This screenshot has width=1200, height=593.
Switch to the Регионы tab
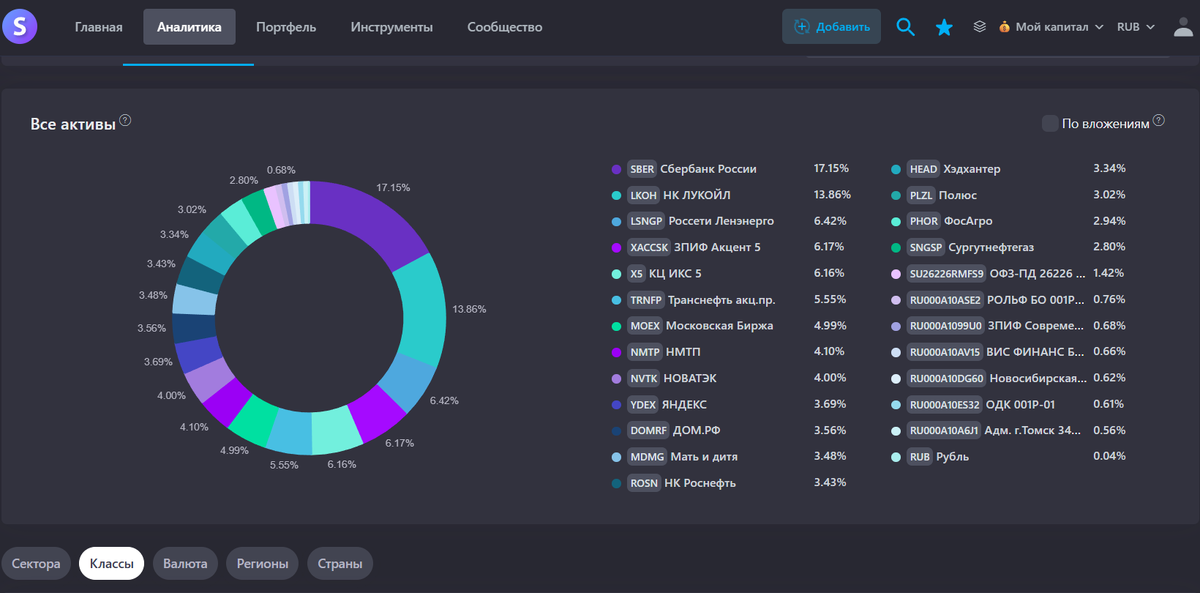pos(263,563)
